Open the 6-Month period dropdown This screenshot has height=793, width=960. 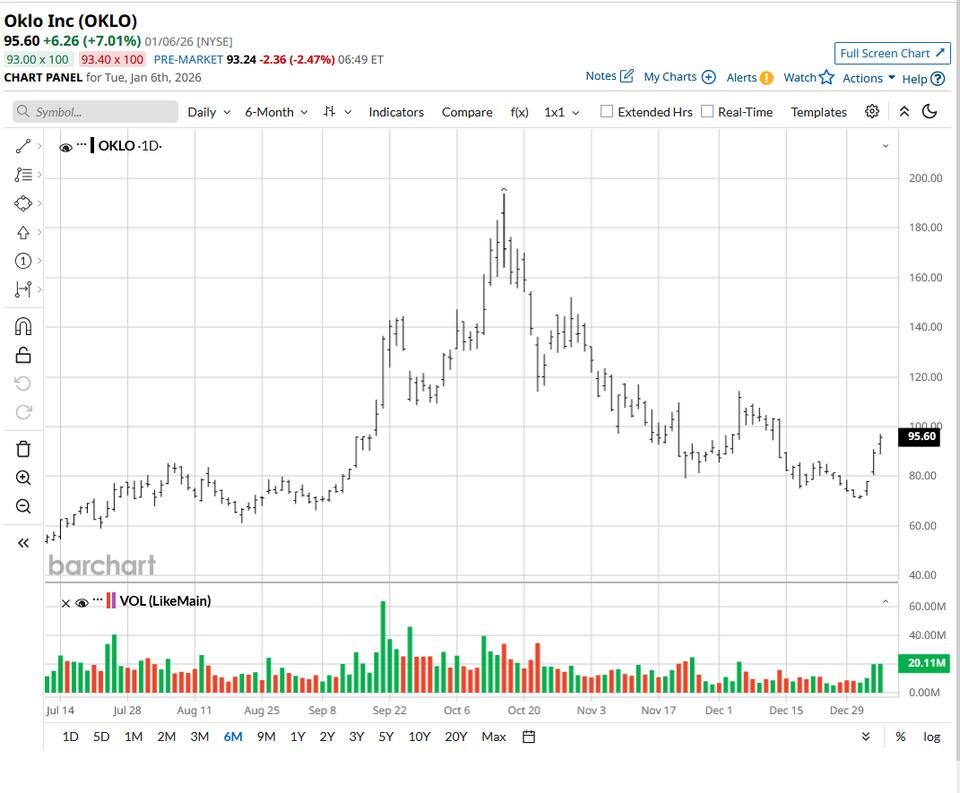click(x=276, y=112)
